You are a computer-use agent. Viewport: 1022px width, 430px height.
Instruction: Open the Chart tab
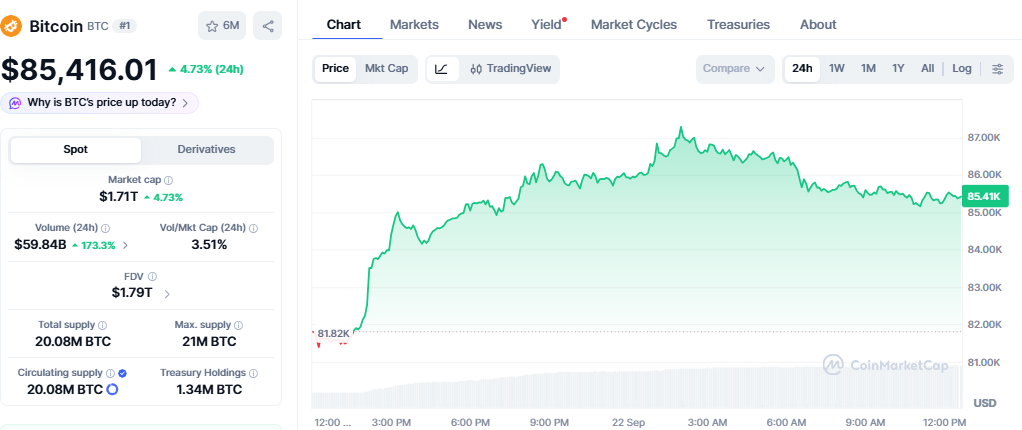tap(343, 25)
